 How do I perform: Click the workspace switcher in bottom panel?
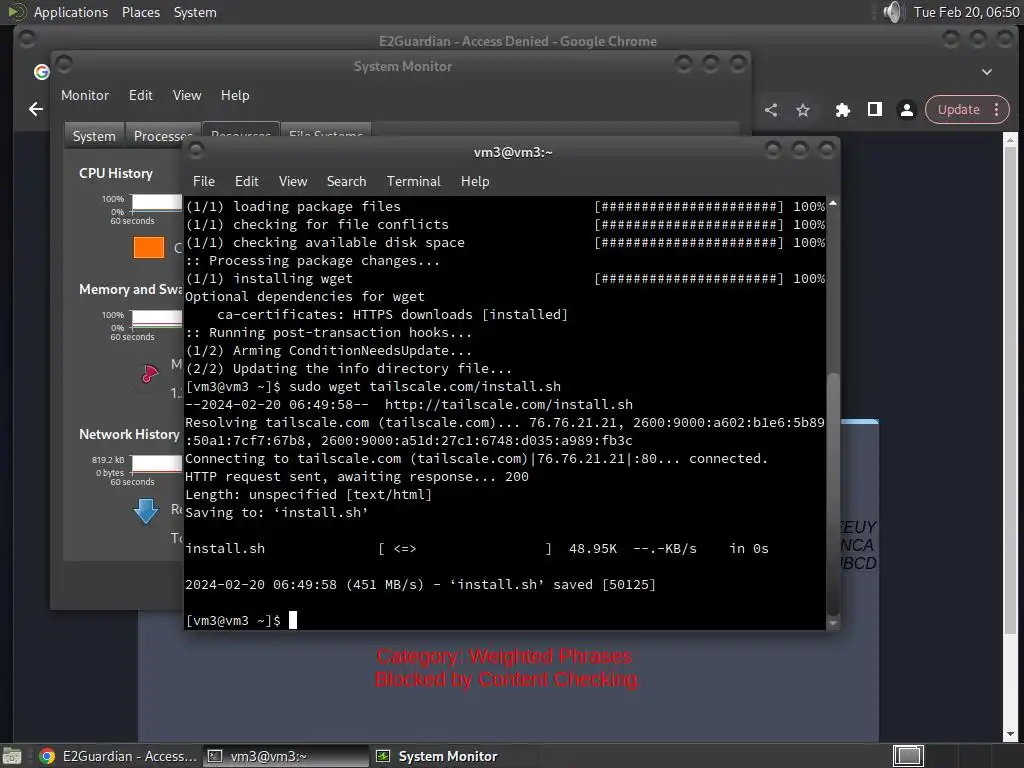click(x=908, y=756)
